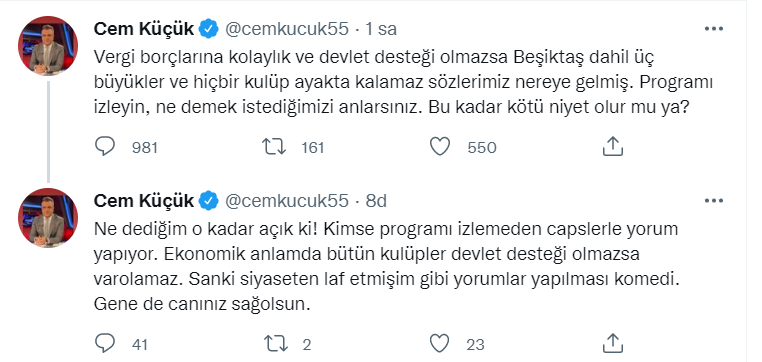Open the more options menu on first tweet
This screenshot has width=762, height=362.
pos(713,29)
